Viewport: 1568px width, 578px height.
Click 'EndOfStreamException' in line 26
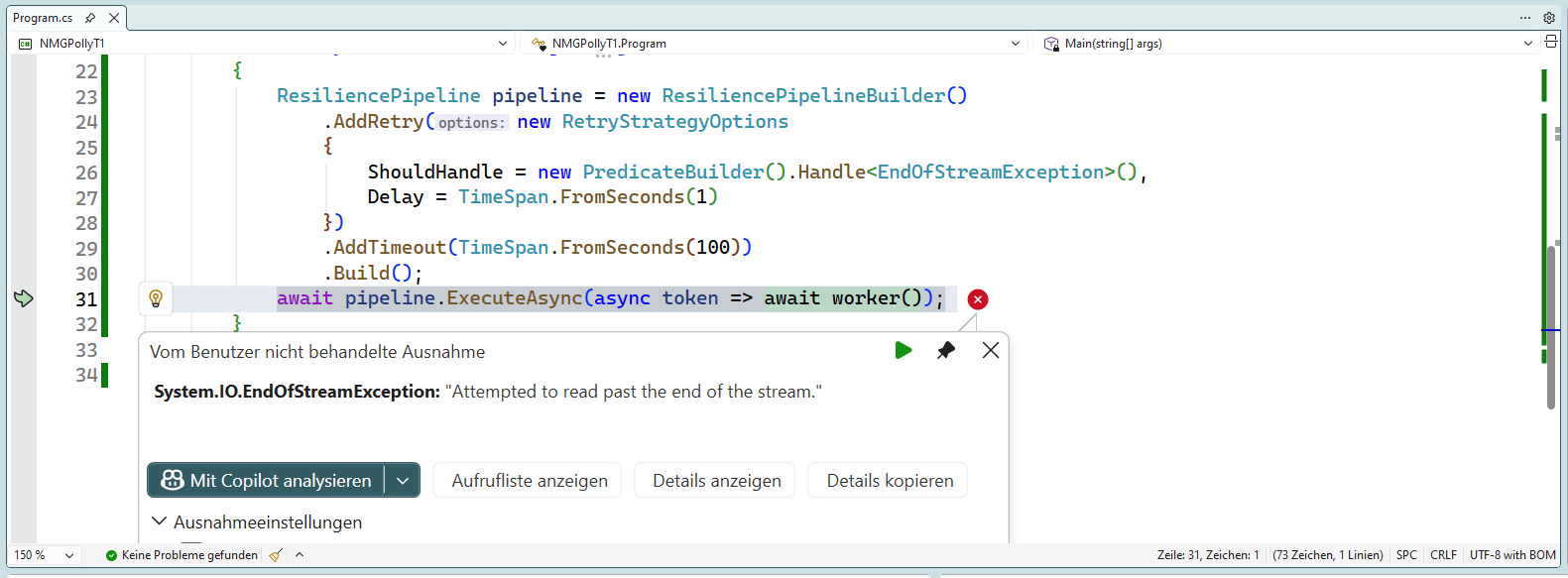coord(991,172)
